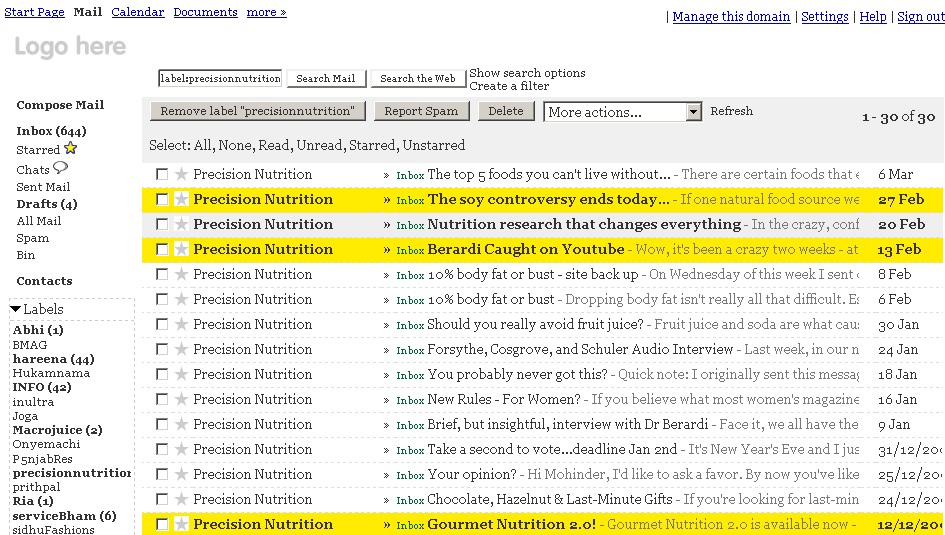Star the Dr Berardi interview email
Viewport: 945px width, 535px height.
pos(181,424)
